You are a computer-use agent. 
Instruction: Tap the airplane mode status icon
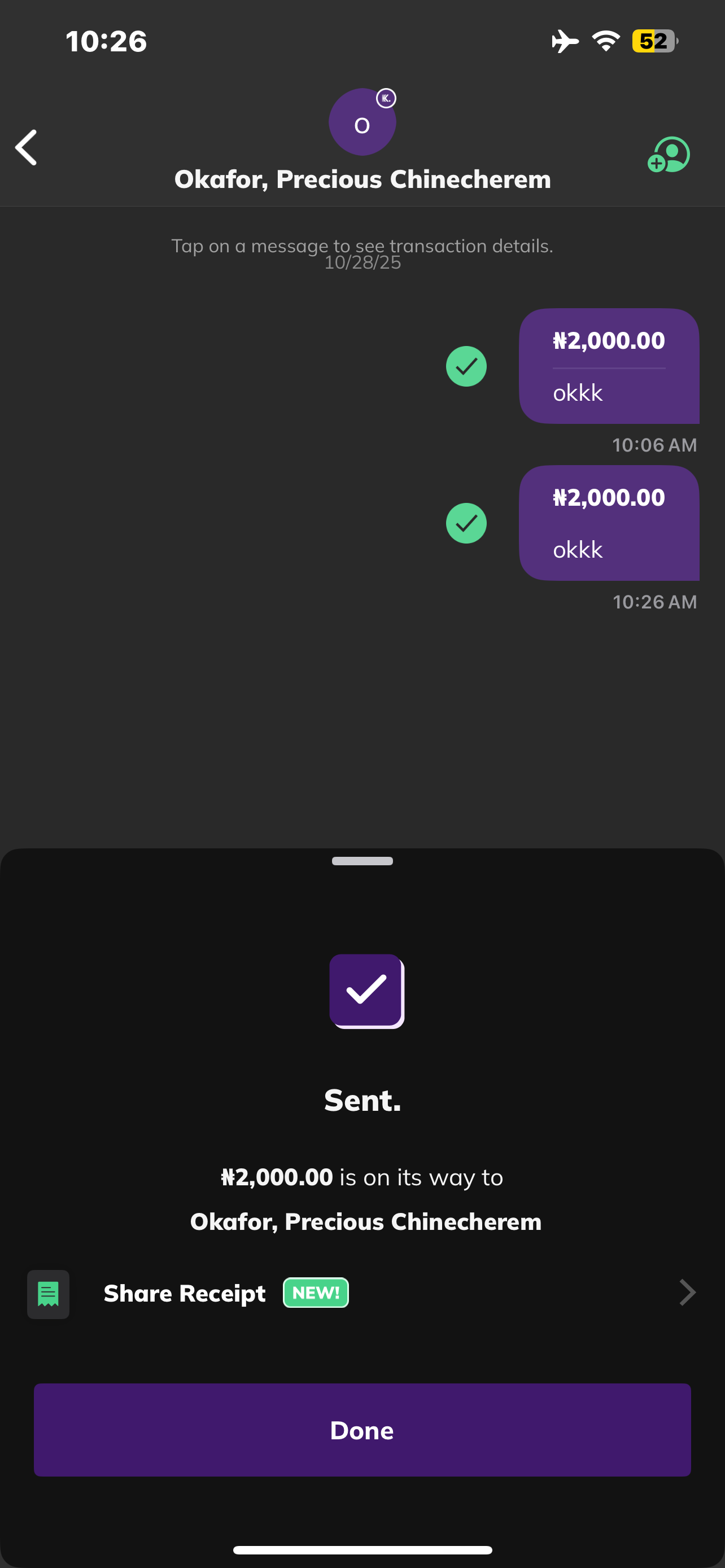564,41
